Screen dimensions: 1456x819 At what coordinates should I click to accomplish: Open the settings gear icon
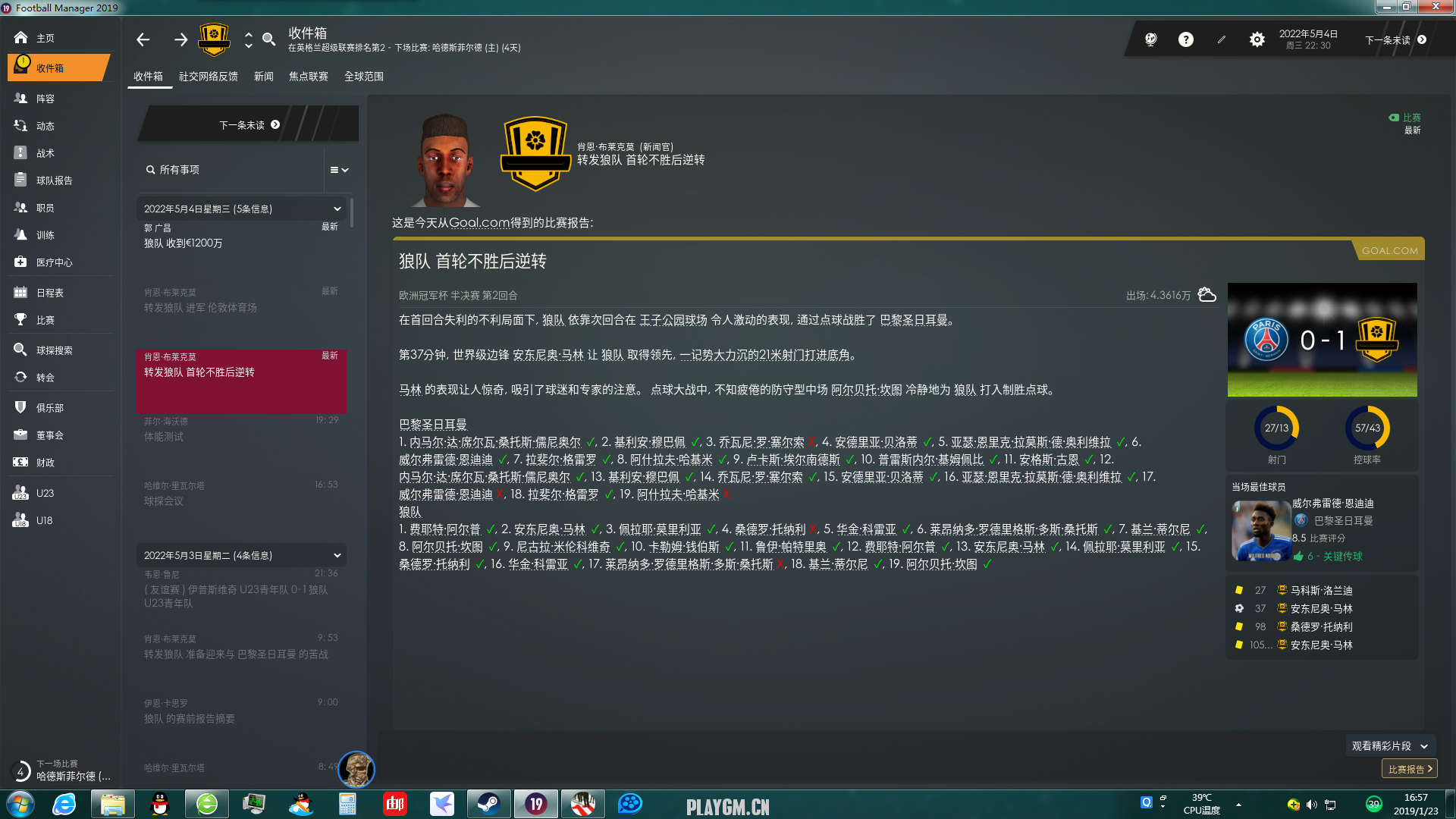1257,39
